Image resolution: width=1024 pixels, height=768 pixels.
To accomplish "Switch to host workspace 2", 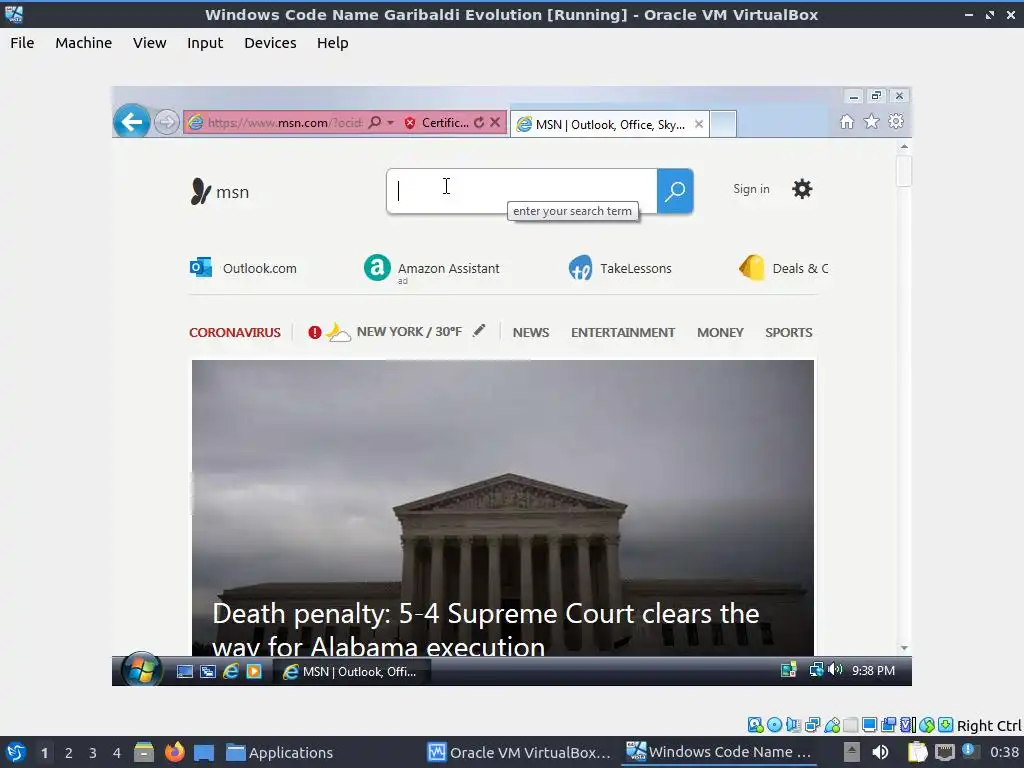I will 69,753.
